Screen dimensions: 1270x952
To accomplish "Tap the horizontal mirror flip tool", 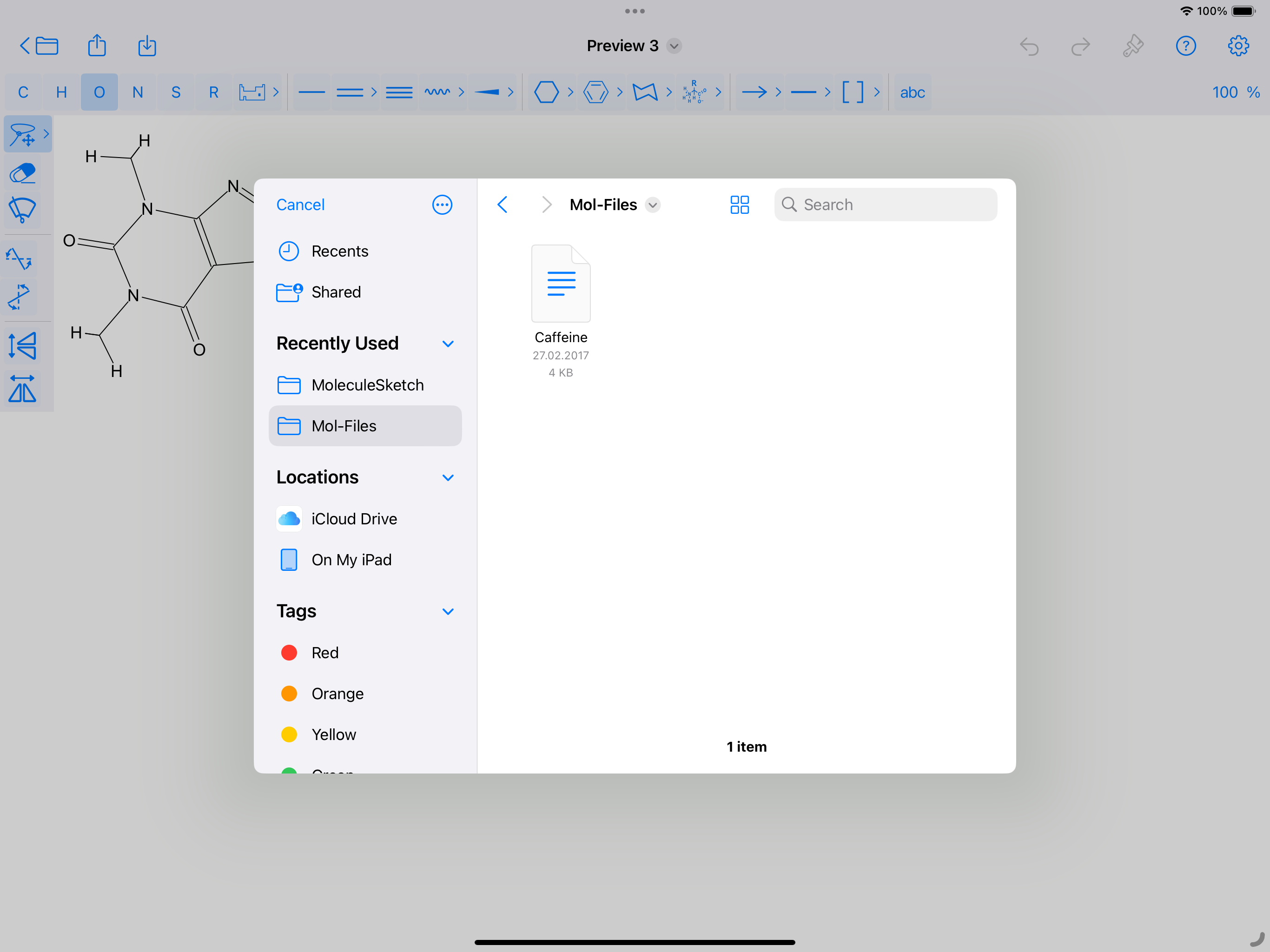I will point(22,389).
